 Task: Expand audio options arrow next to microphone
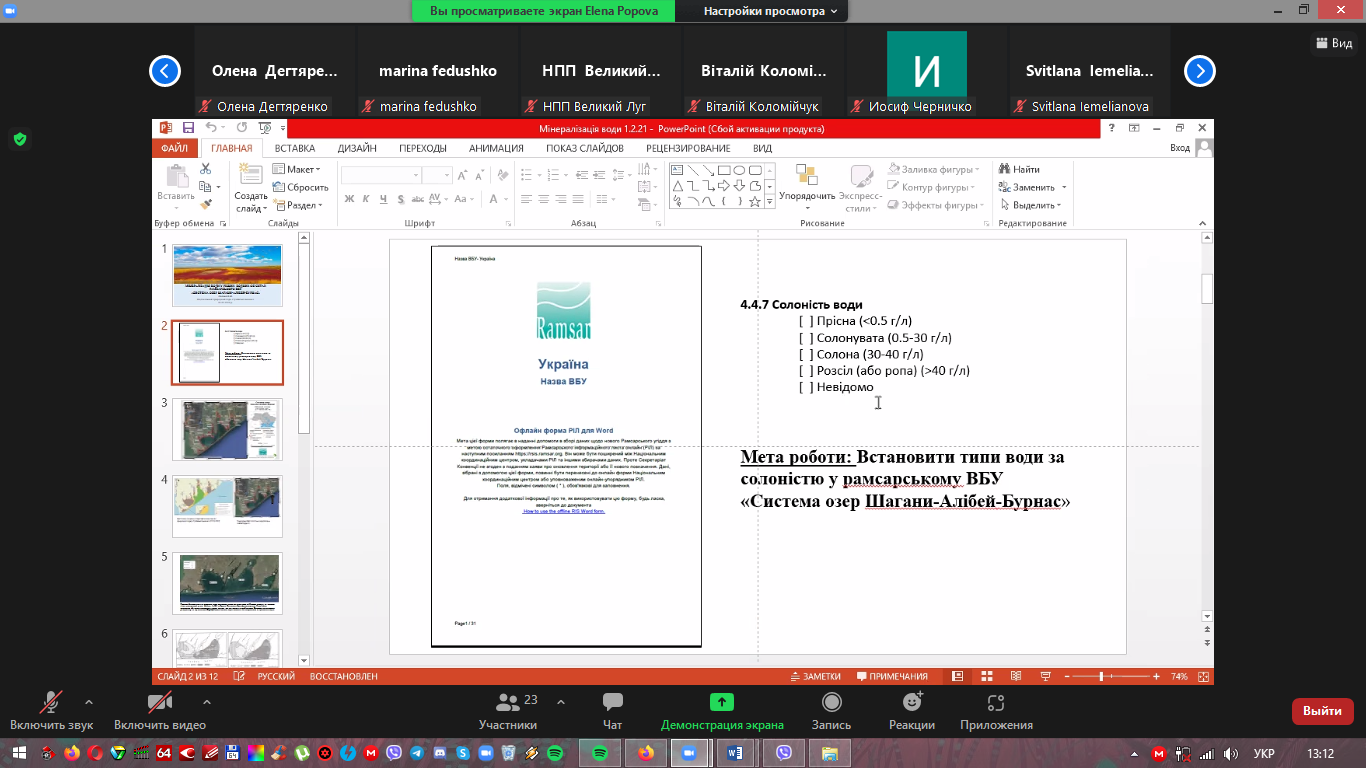pos(89,701)
